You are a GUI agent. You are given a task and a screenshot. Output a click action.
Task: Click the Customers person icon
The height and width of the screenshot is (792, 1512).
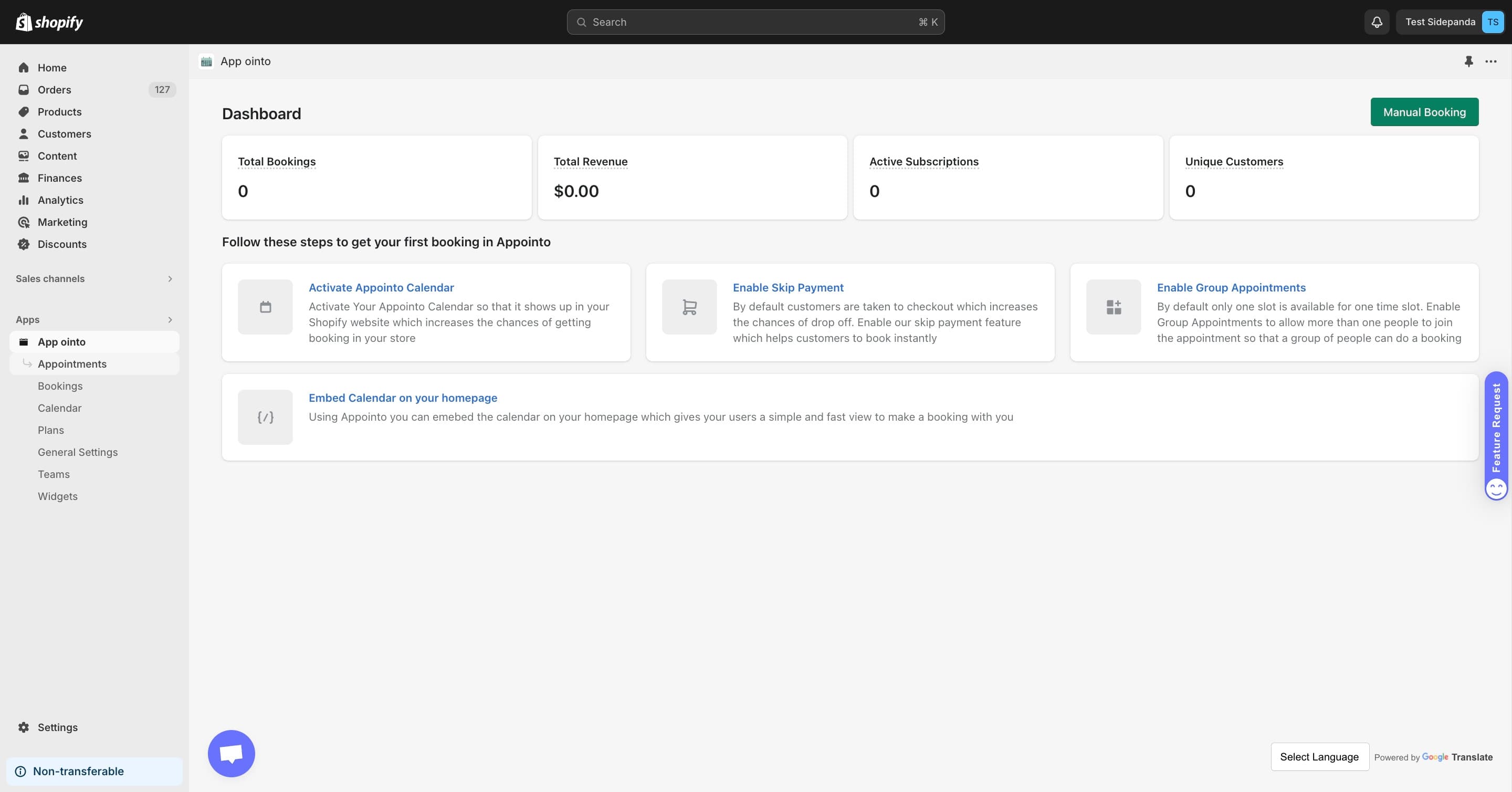pos(24,134)
